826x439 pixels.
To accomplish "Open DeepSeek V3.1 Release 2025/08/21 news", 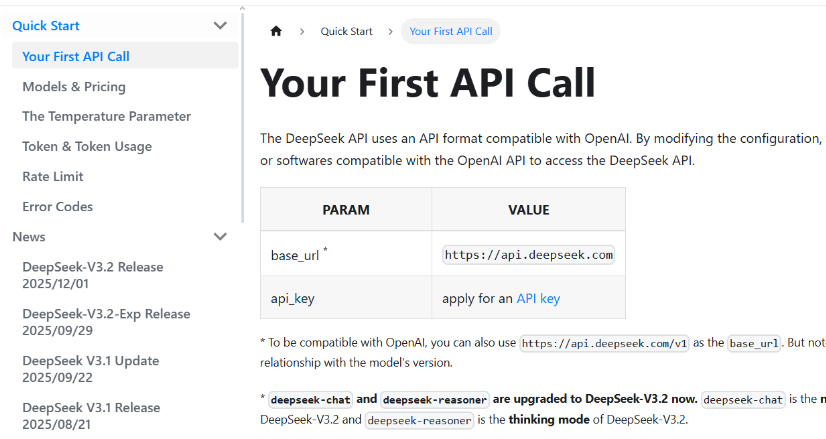I will pos(90,416).
